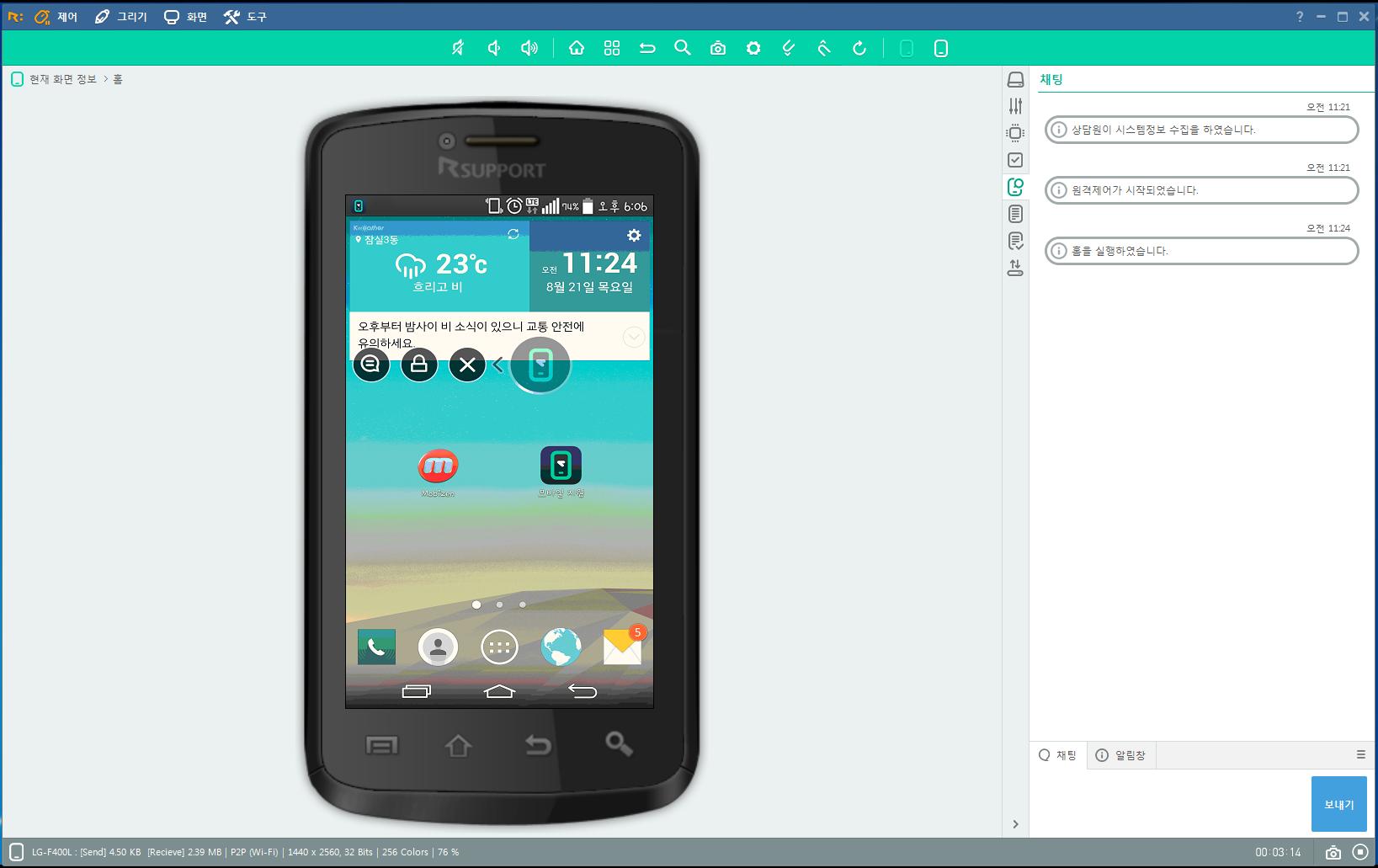The image size is (1378, 868).
Task: Click the screenshot camera in status bar
Action: (1333, 853)
